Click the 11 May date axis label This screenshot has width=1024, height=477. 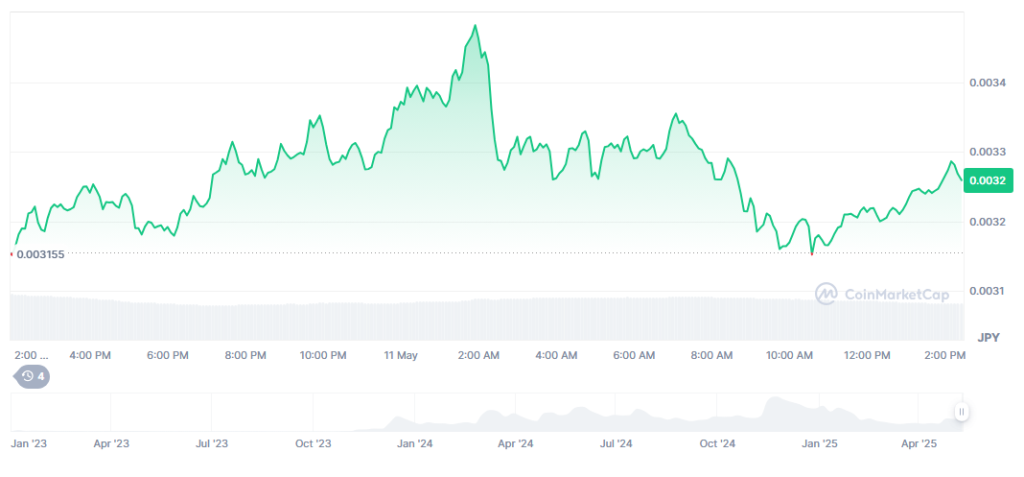point(400,355)
